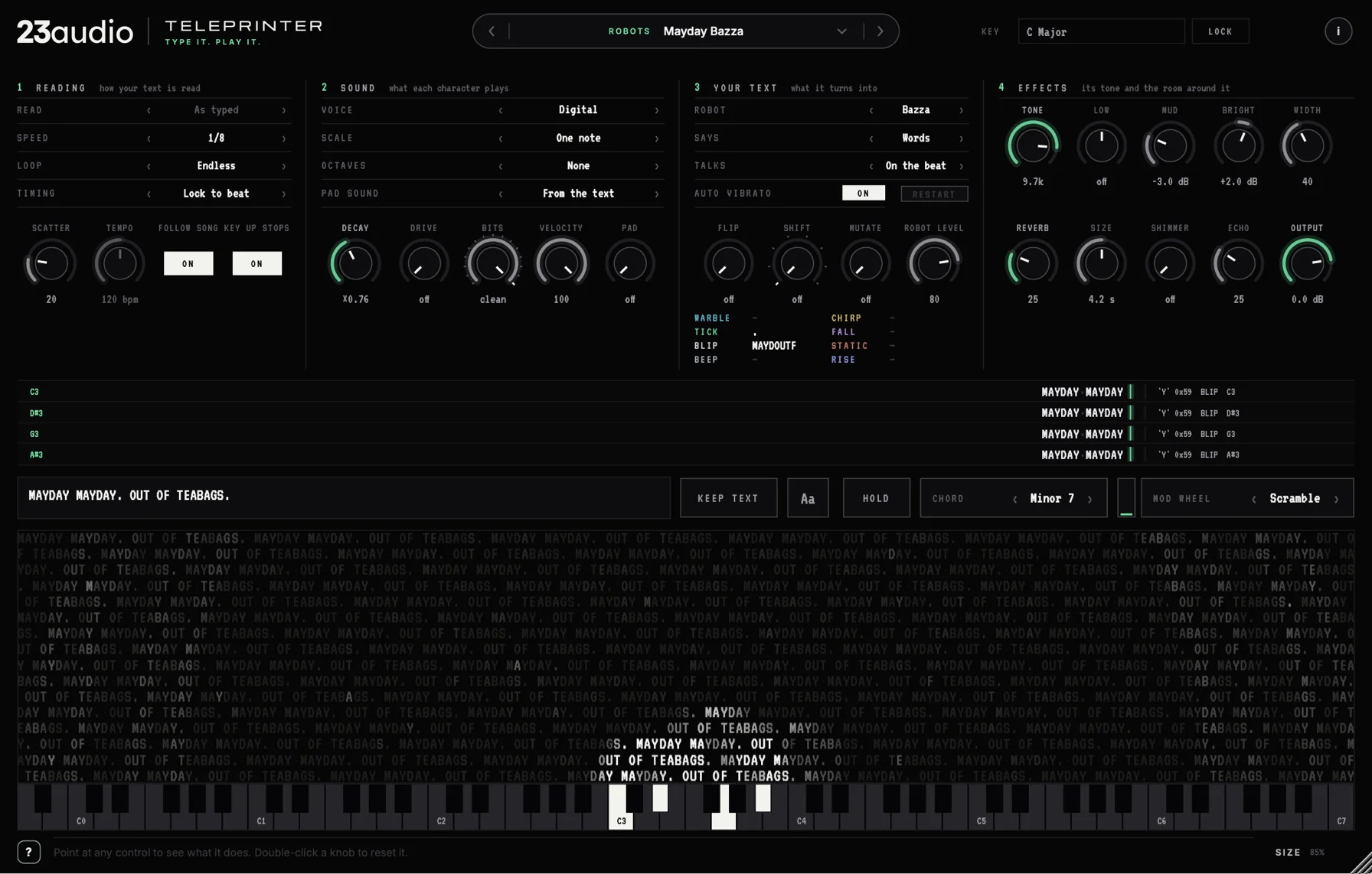Step MOD WHEEL mode back with left chevron
The image size is (1372, 874).
pyautogui.click(x=1253, y=499)
